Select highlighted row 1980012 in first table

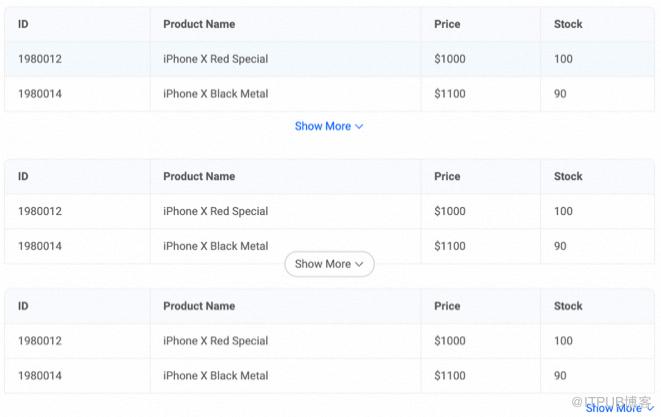pyautogui.click(x=329, y=59)
